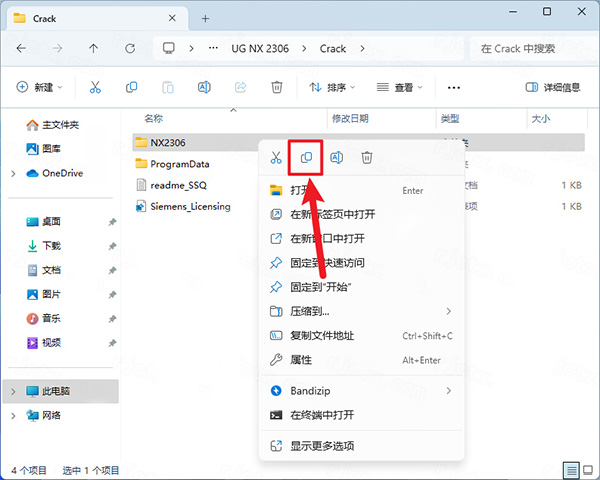Switch to large thumbnails view in the status bar

588,470
